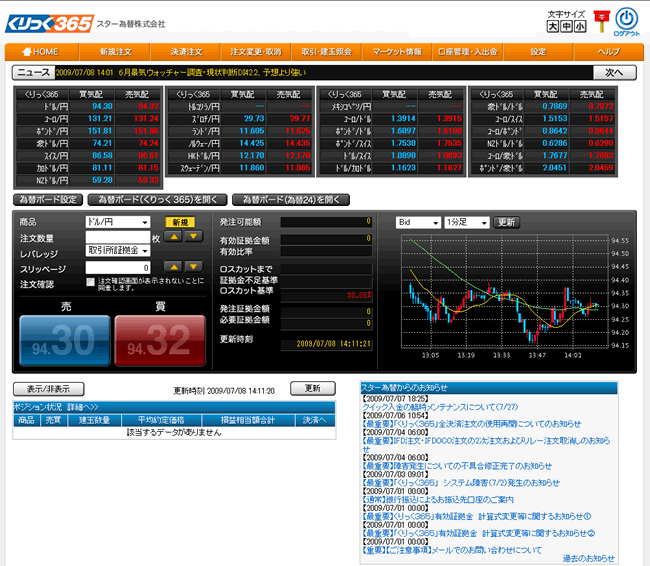Open the マーケット情報 menu
The height and width of the screenshot is (566, 650).
[397, 52]
